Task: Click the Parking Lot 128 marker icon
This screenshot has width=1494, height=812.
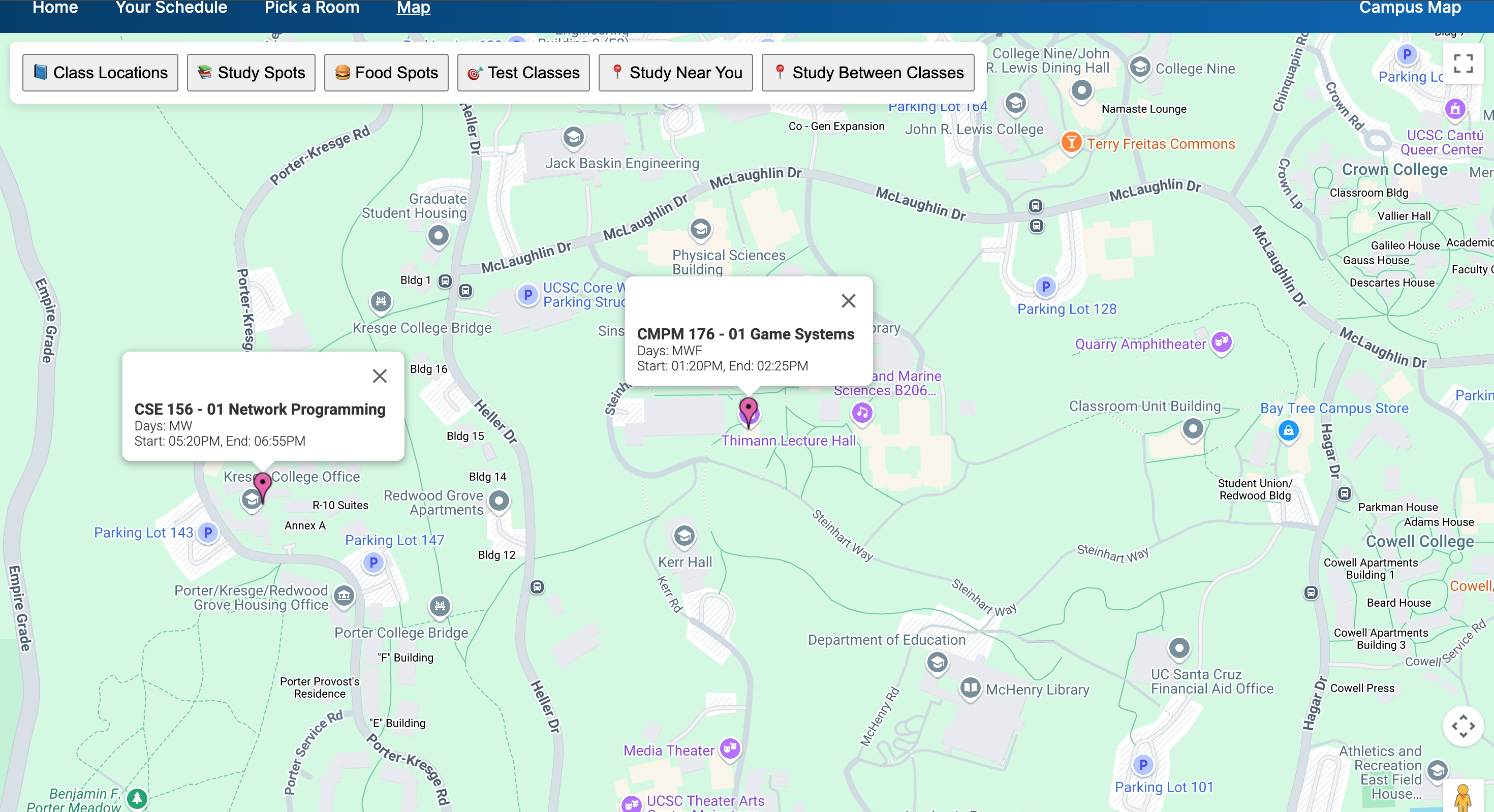Action: [x=1045, y=287]
